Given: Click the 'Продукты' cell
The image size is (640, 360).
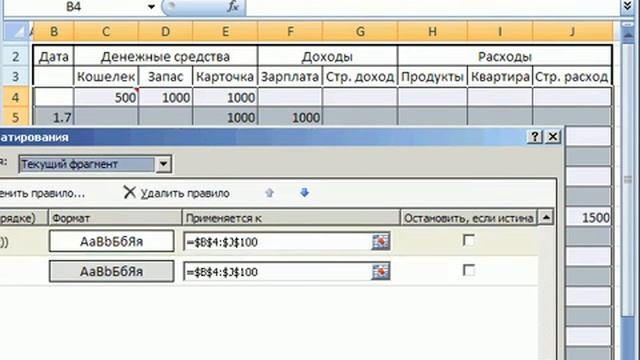Looking at the screenshot, I should coord(432,76).
